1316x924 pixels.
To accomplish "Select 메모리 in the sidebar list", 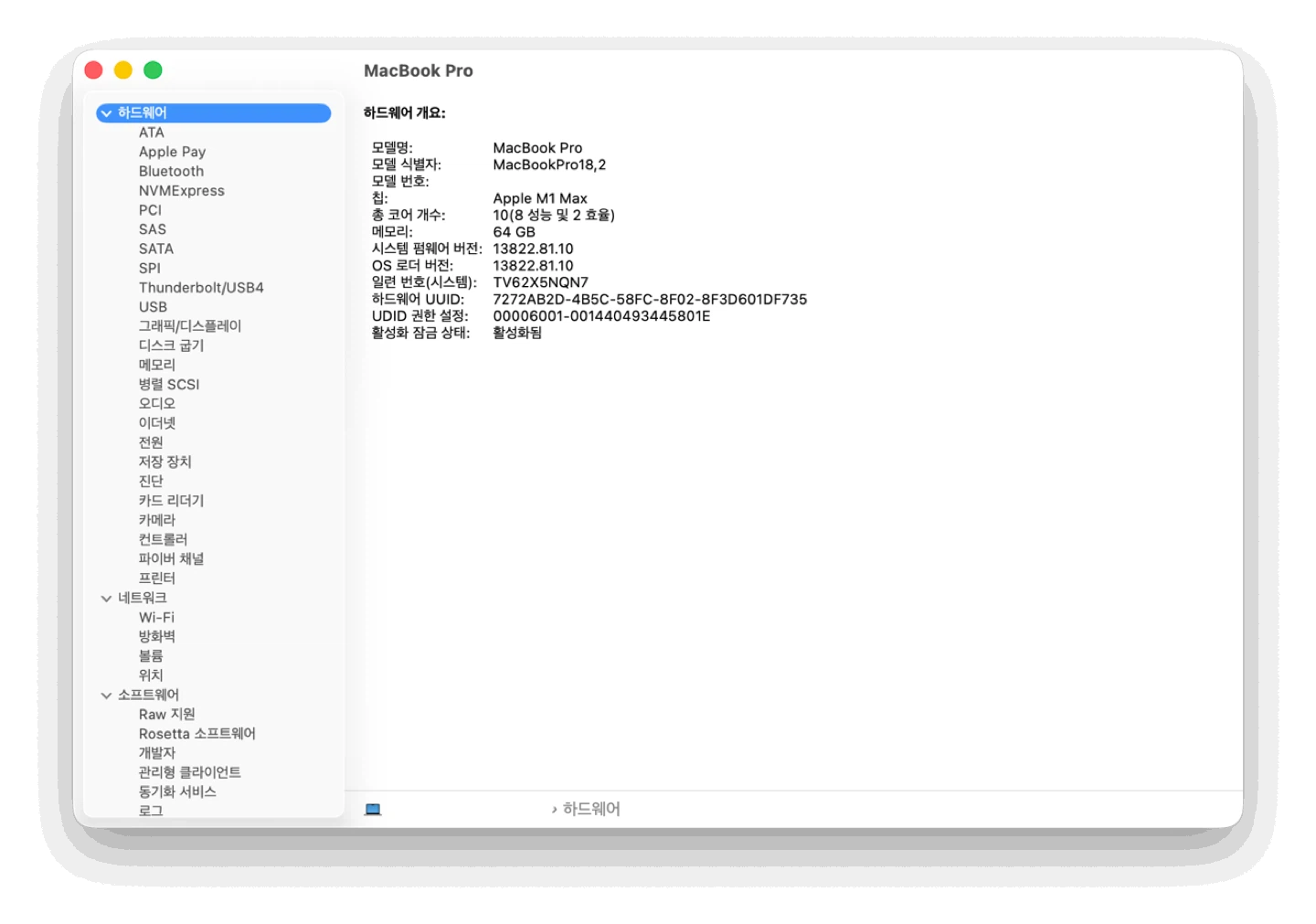I will tap(157, 365).
